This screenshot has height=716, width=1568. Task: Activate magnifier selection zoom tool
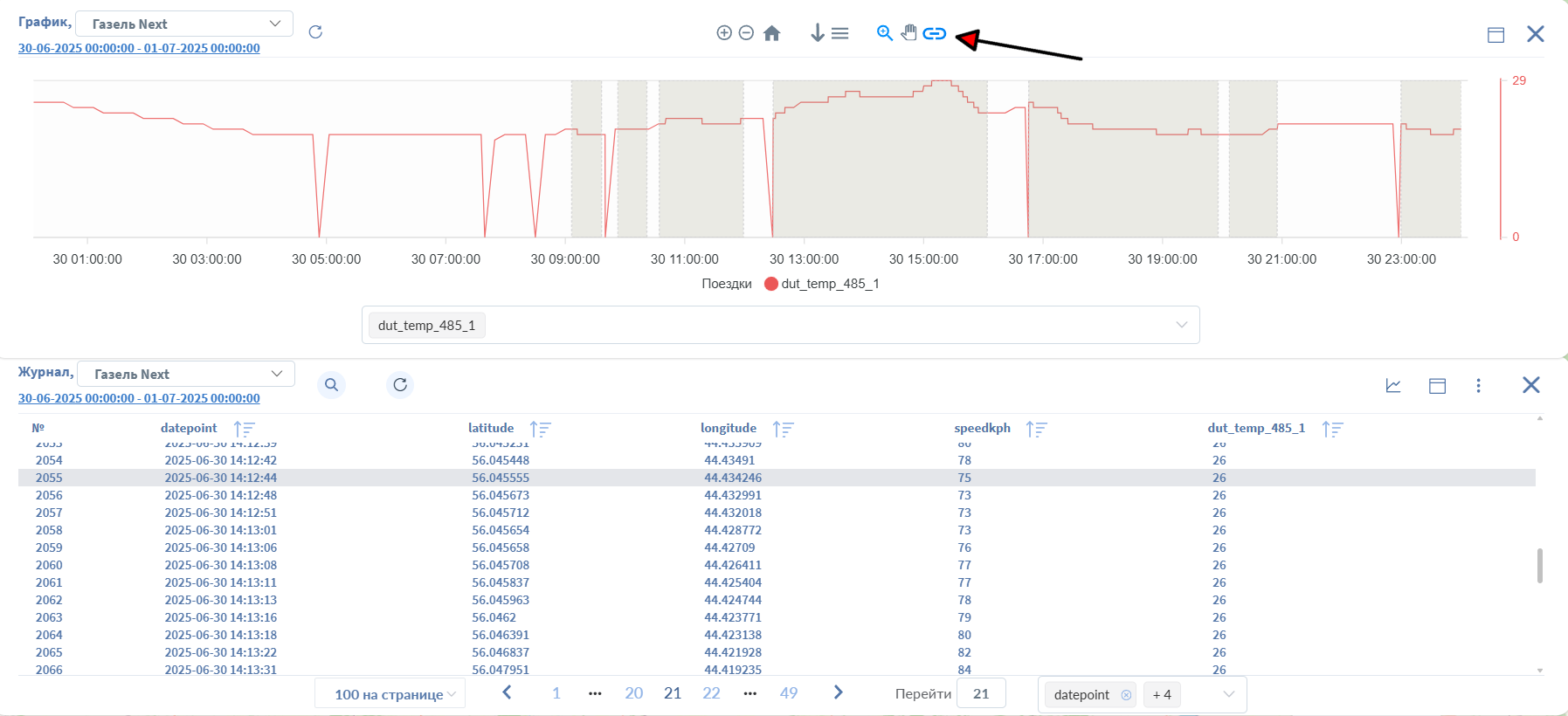[x=884, y=33]
